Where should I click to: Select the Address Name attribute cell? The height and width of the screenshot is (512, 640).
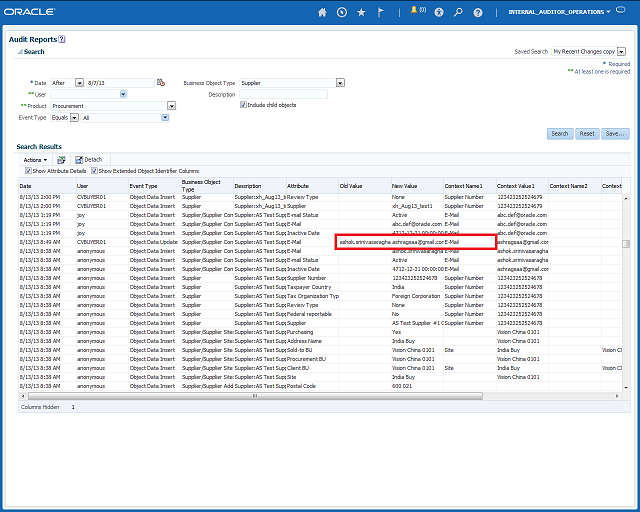[312, 341]
